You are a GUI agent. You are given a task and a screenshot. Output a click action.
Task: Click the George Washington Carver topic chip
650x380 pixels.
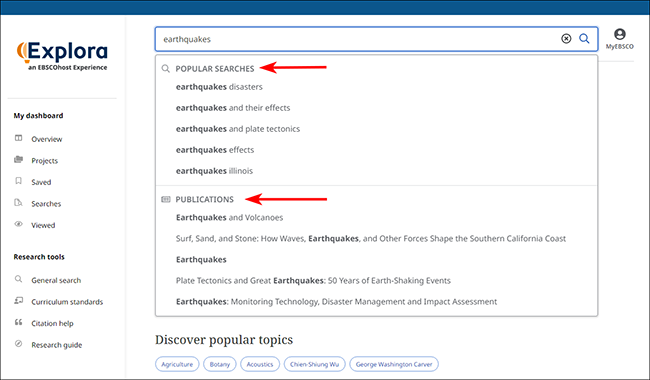click(x=394, y=364)
